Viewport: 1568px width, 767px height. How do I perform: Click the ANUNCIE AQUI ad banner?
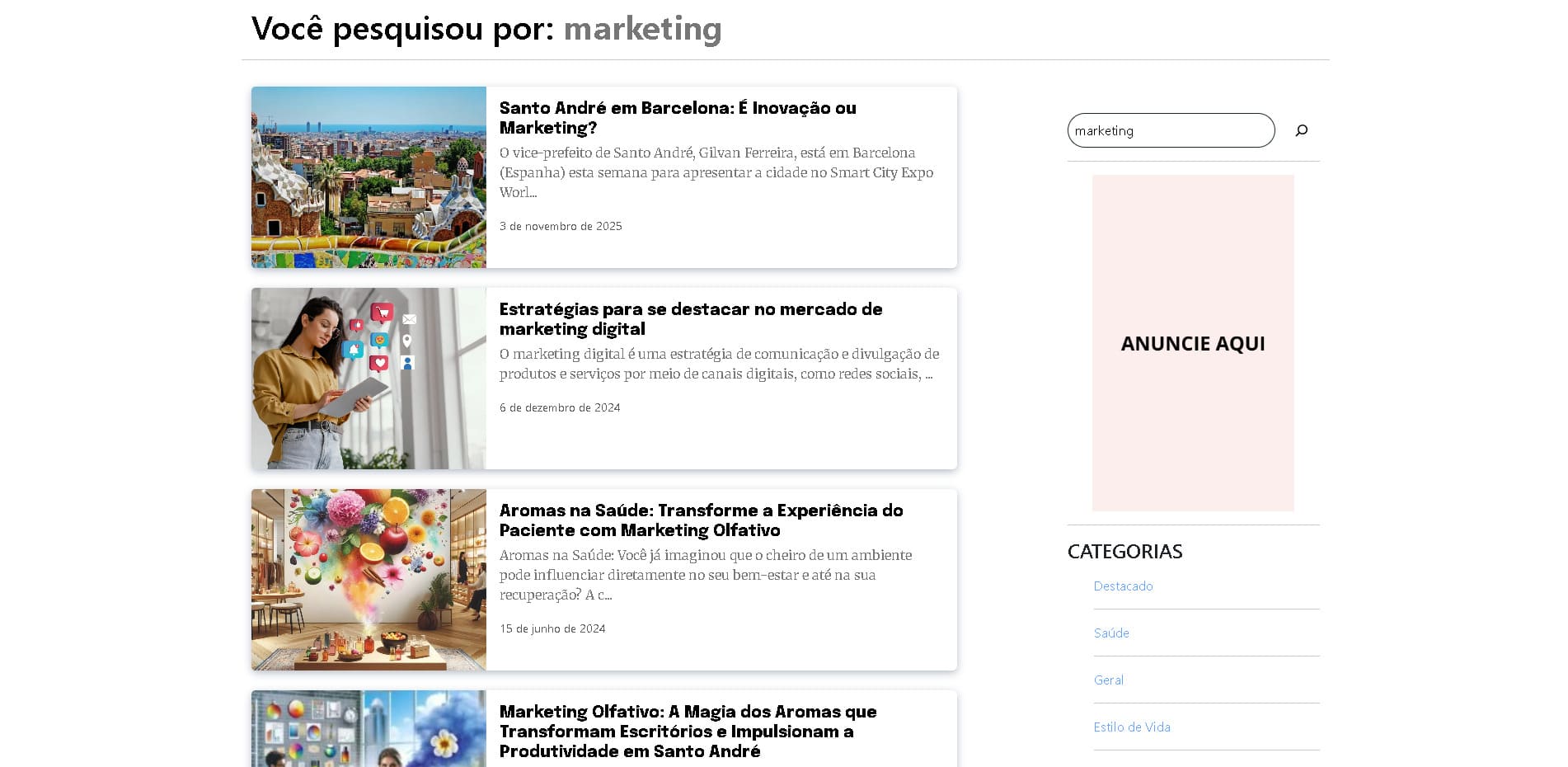pos(1193,343)
